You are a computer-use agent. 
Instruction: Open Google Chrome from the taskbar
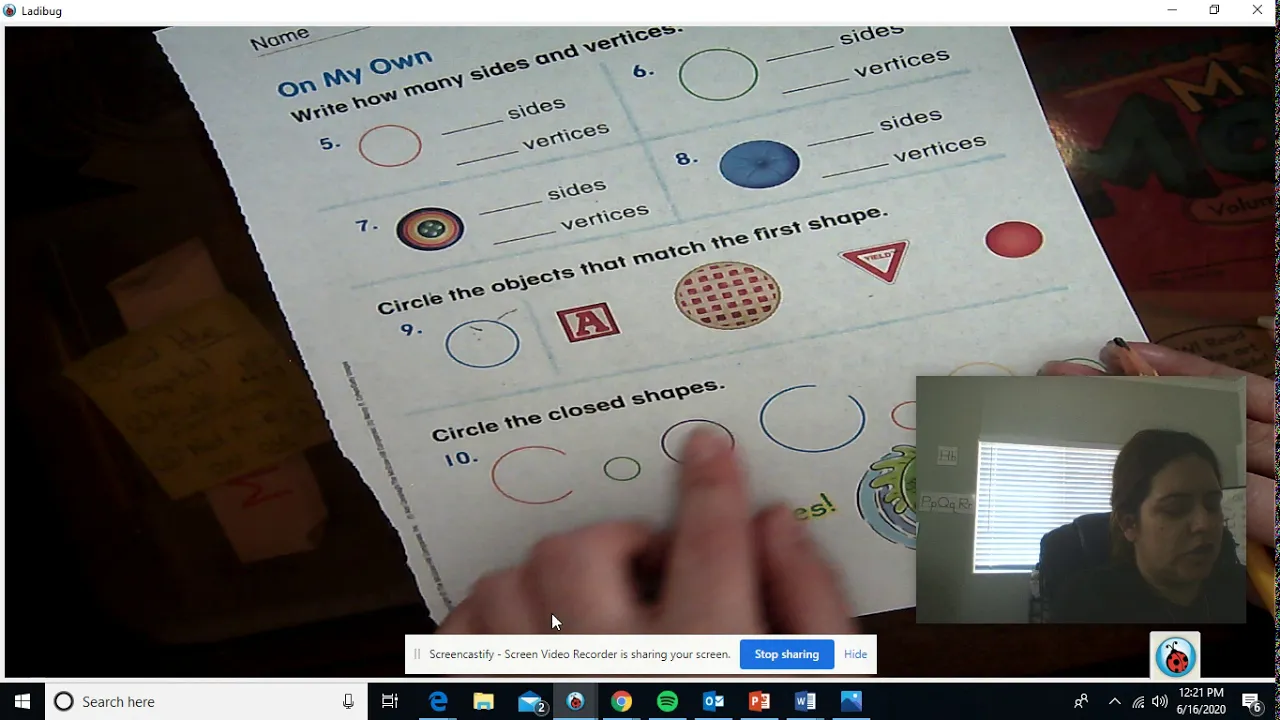(x=621, y=701)
